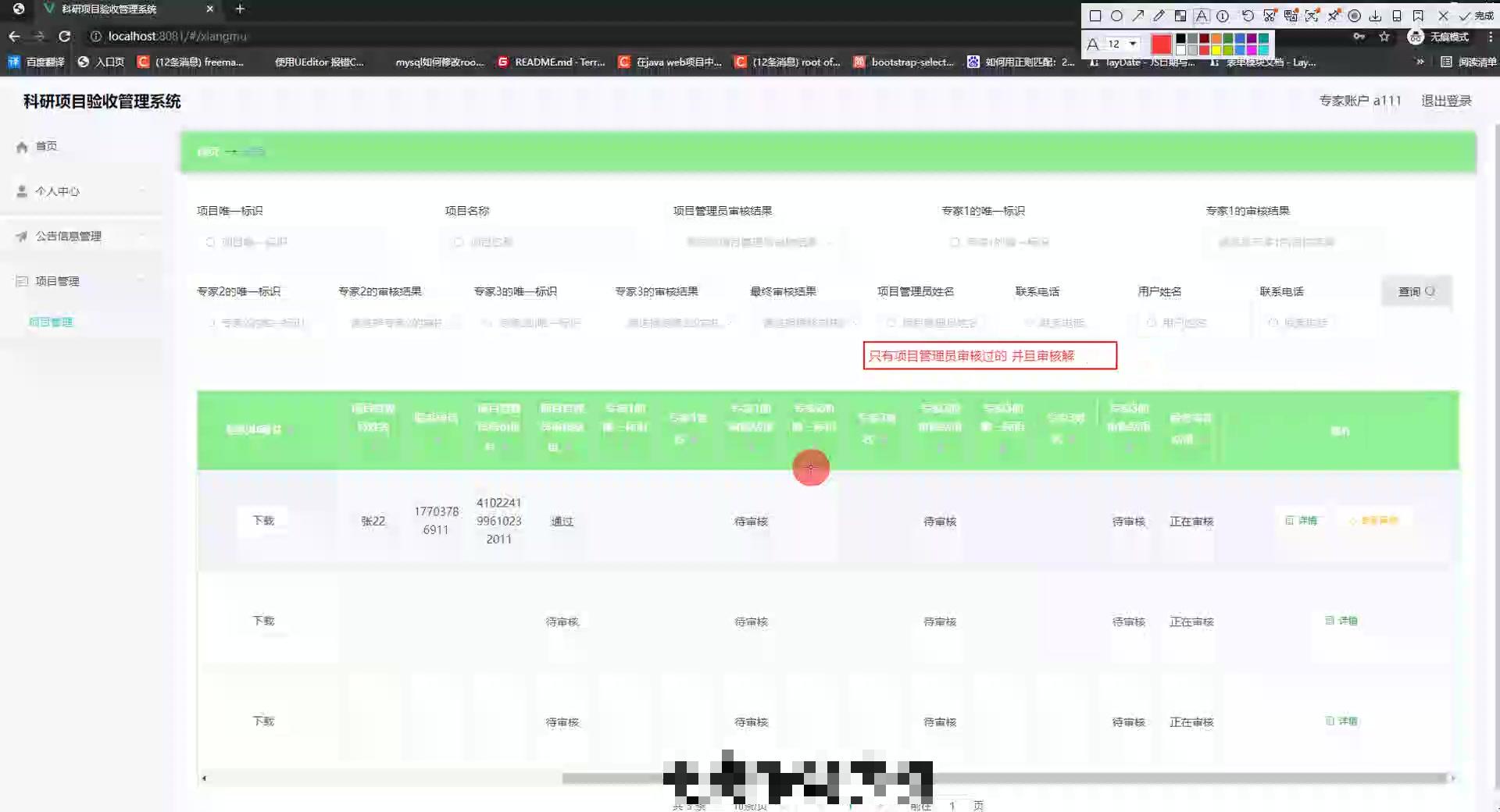Select the ellipse annotation tool
The height and width of the screenshot is (812, 1500).
pyautogui.click(x=1117, y=15)
